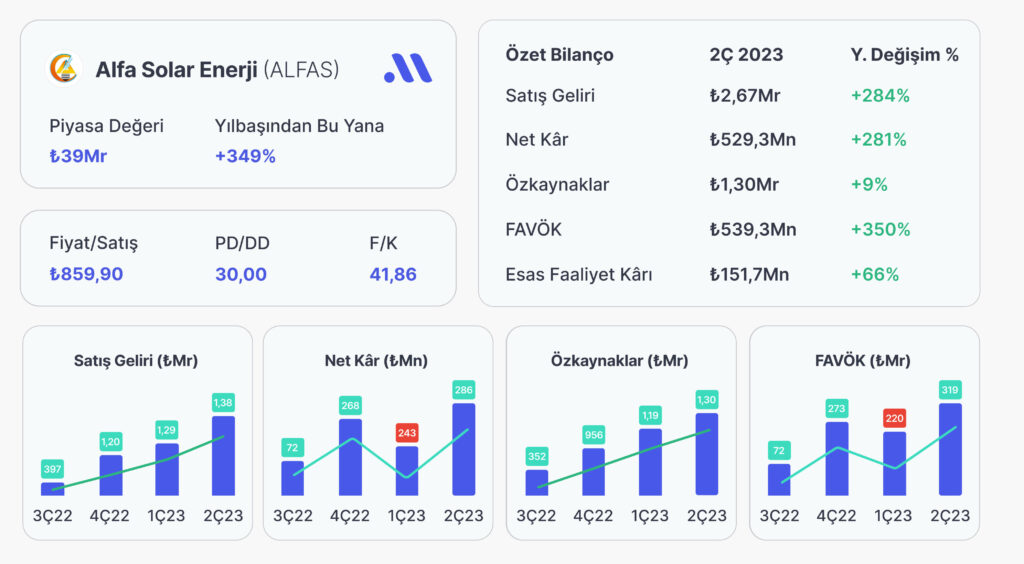Click the FAVÖK (₺Mr) chart title

(863, 361)
